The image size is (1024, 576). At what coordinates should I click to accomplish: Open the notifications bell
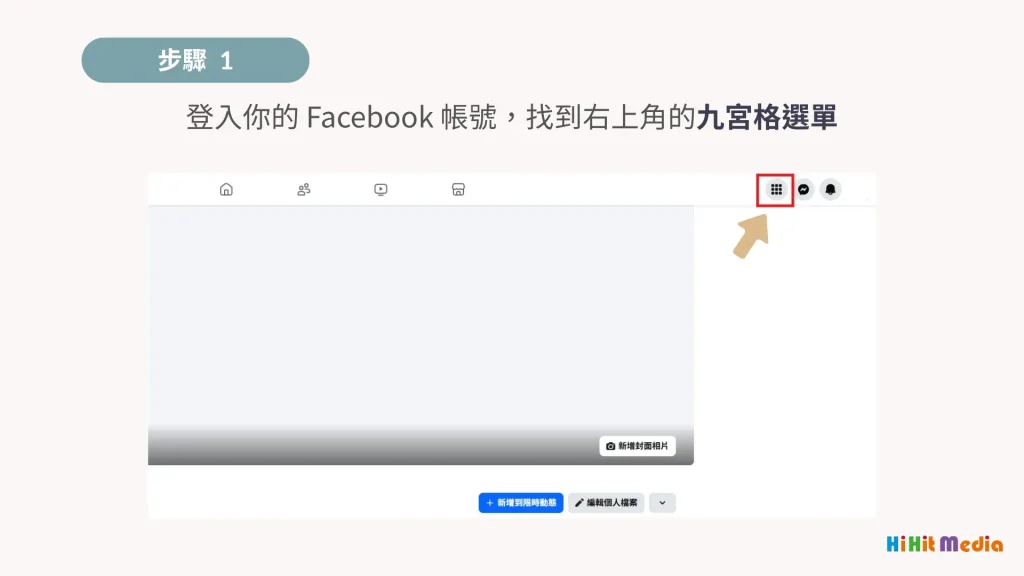click(x=830, y=189)
